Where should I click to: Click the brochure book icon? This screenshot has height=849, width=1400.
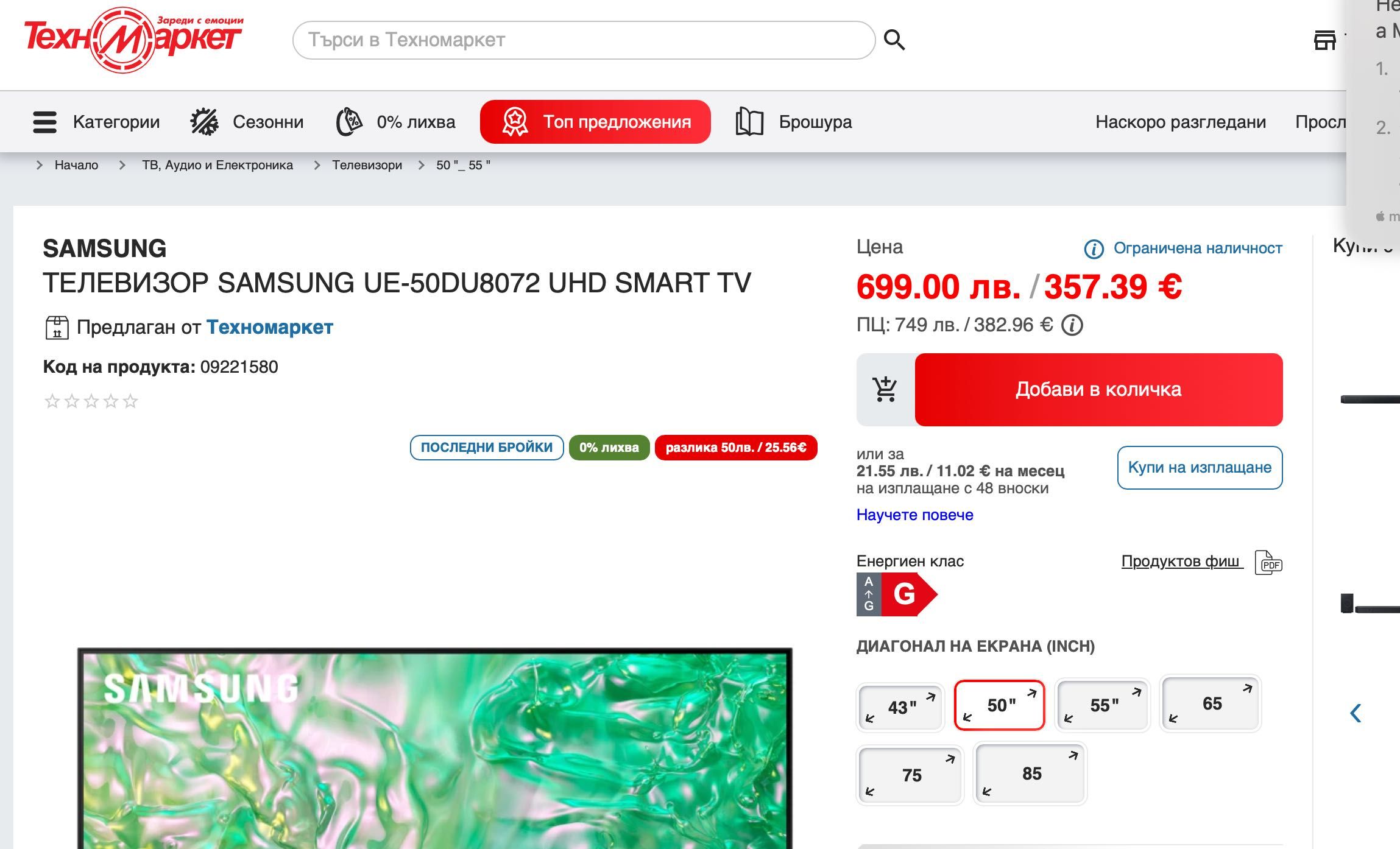pyautogui.click(x=749, y=122)
